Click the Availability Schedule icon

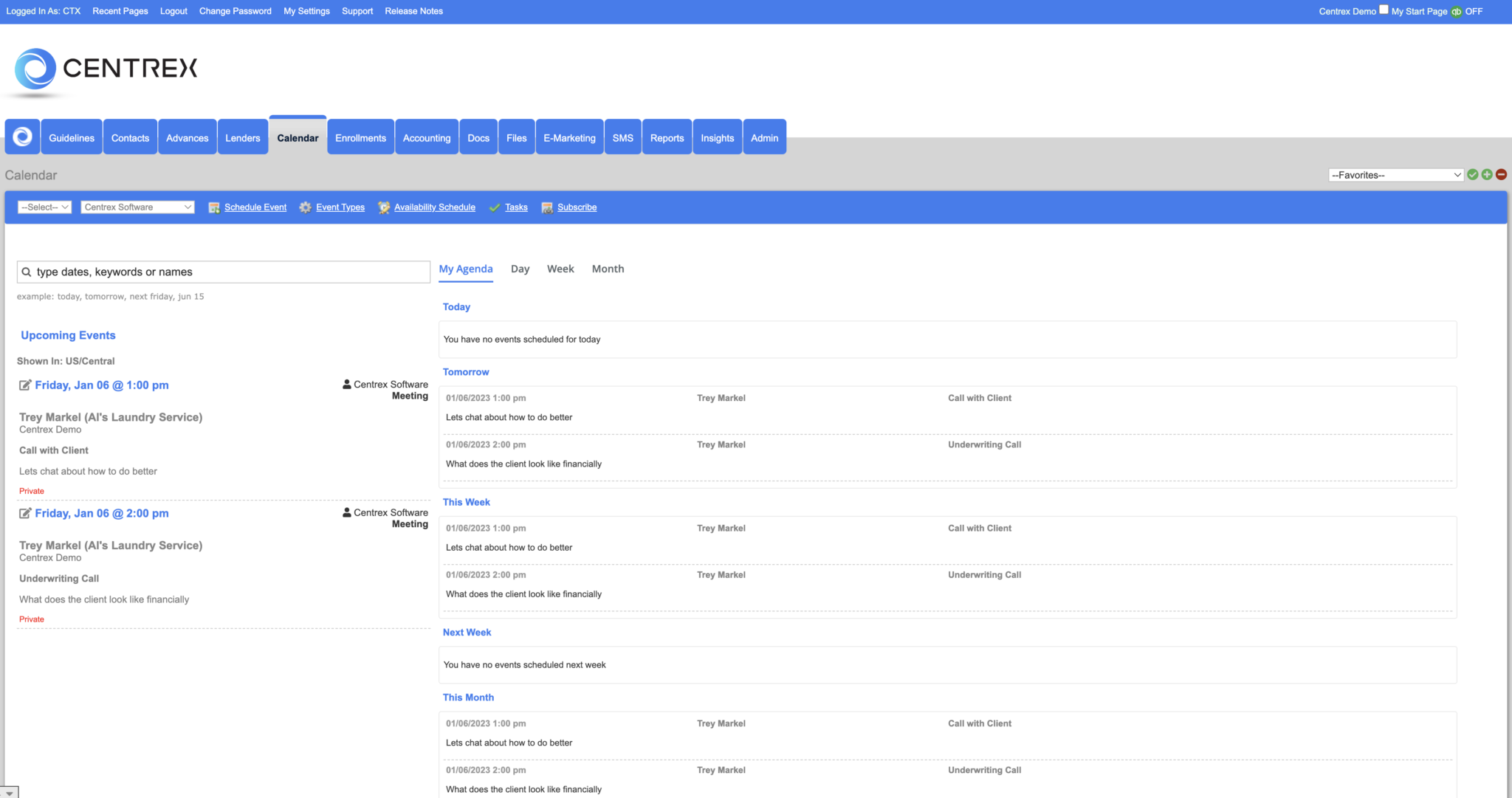coord(384,207)
